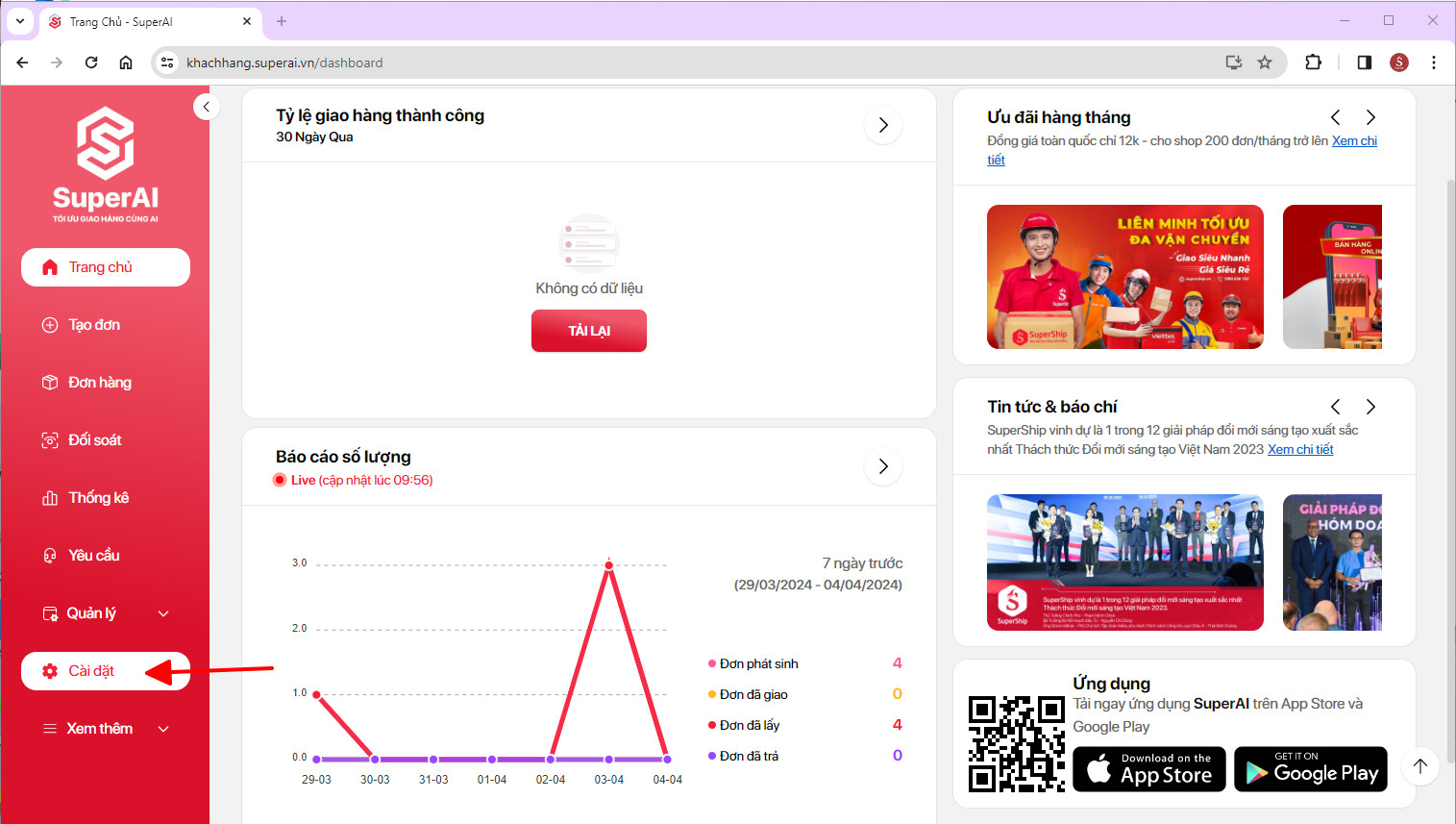Toggle the browser side panel icon
The height and width of the screenshot is (824, 1456).
pyautogui.click(x=1364, y=62)
